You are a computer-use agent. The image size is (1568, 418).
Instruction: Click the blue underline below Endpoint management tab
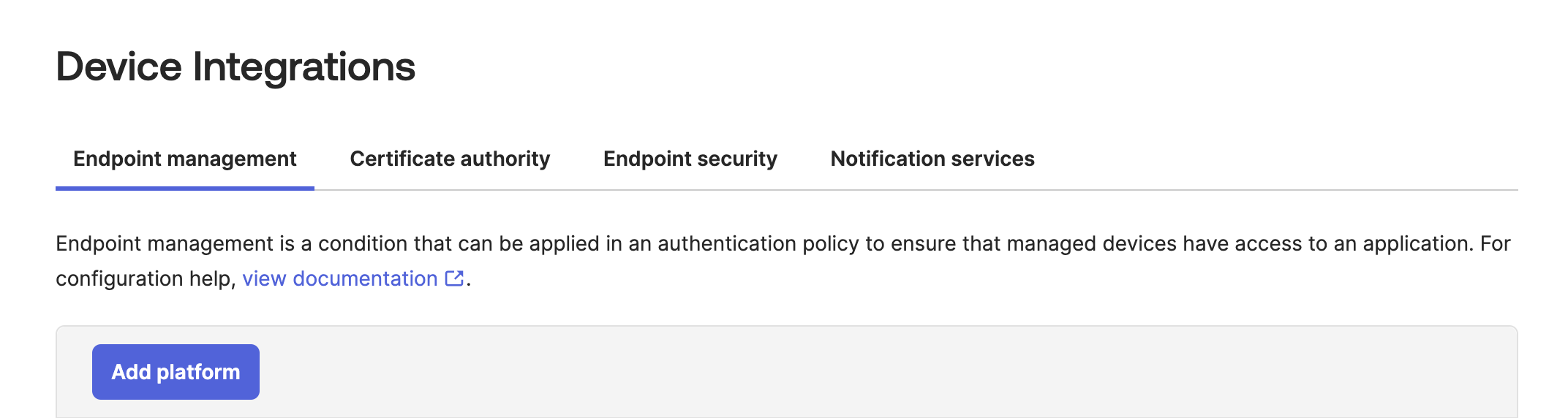click(x=184, y=188)
